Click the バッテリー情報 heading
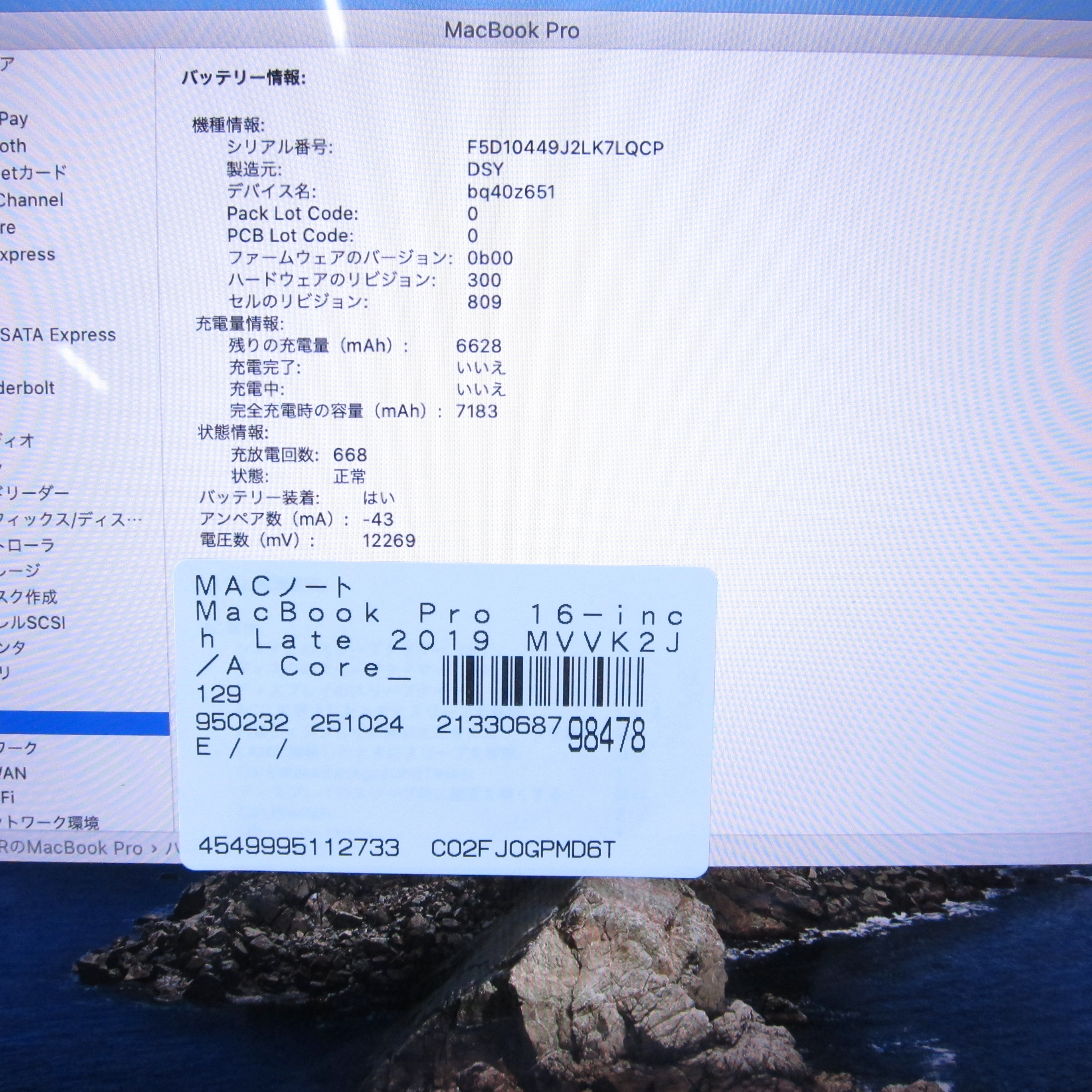Viewport: 1092px width, 1092px height. point(243,78)
